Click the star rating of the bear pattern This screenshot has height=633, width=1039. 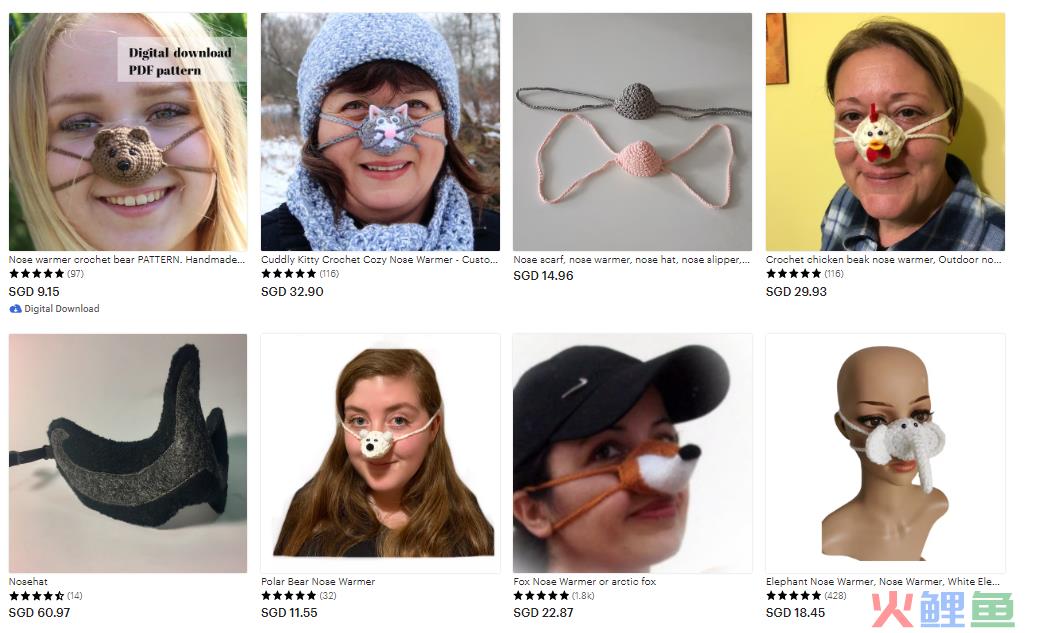36,274
